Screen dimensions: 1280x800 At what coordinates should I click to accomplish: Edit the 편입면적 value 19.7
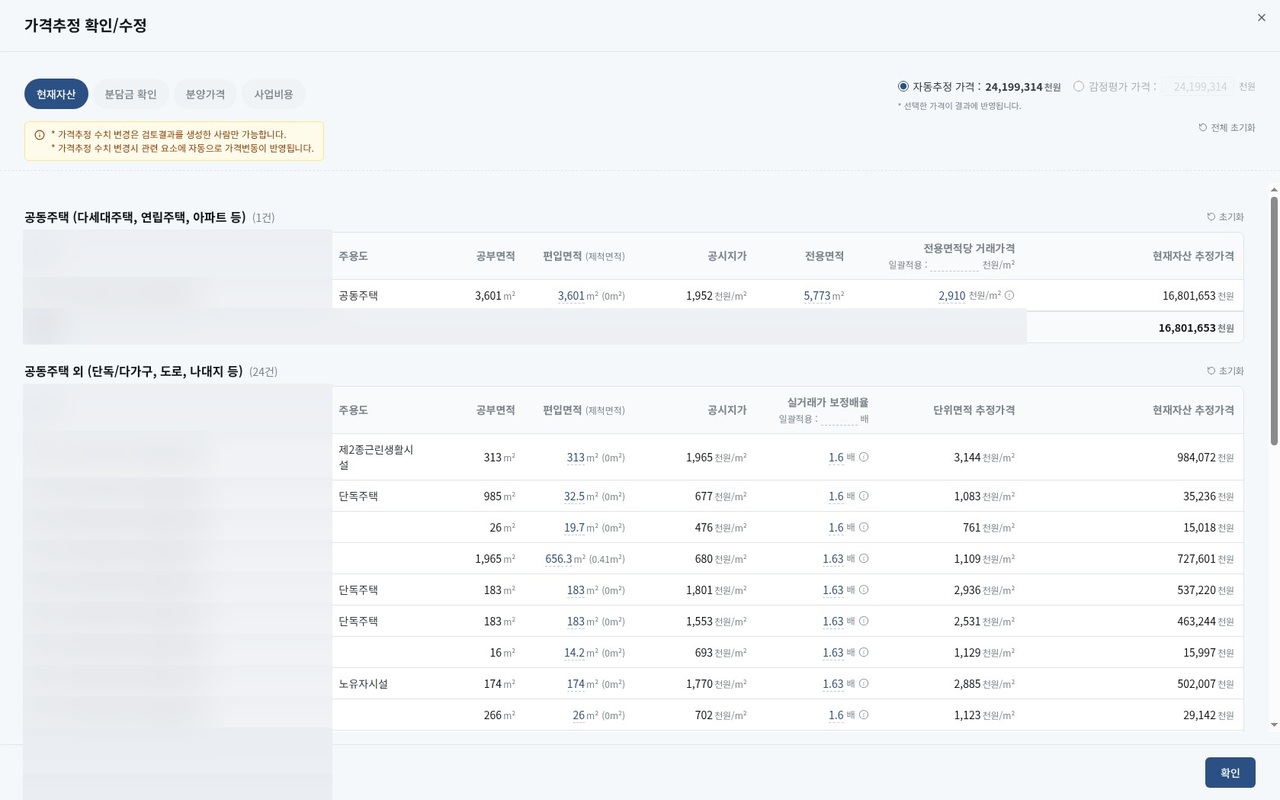pyautogui.click(x=574, y=528)
